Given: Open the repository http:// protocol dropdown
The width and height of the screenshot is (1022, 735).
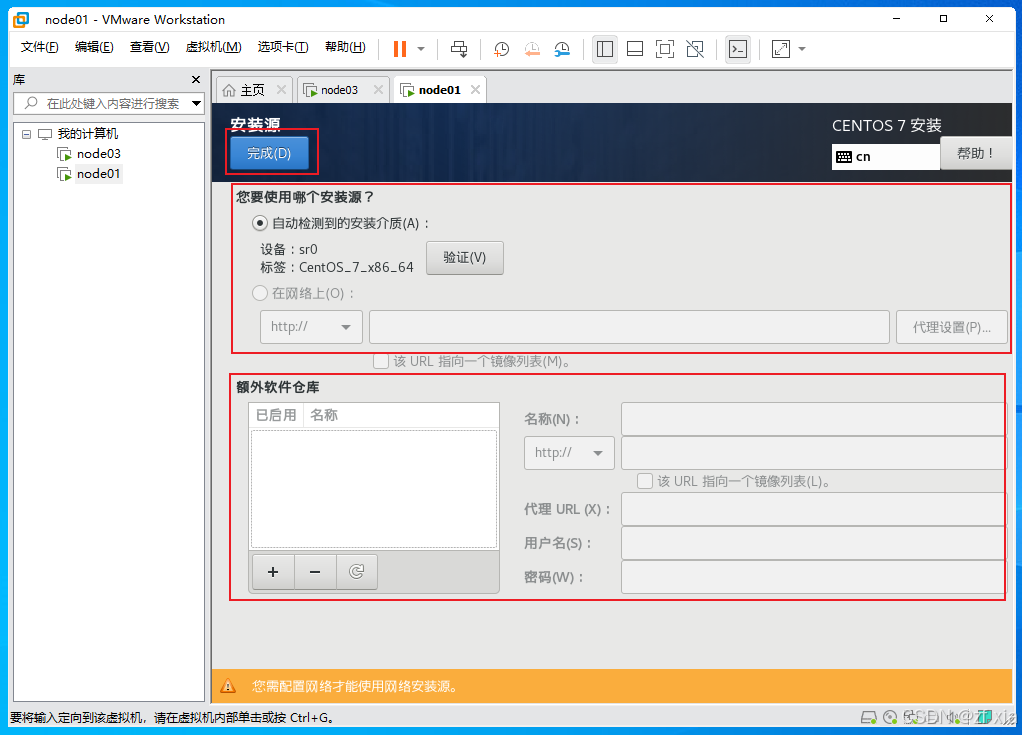Looking at the screenshot, I should pyautogui.click(x=569, y=453).
